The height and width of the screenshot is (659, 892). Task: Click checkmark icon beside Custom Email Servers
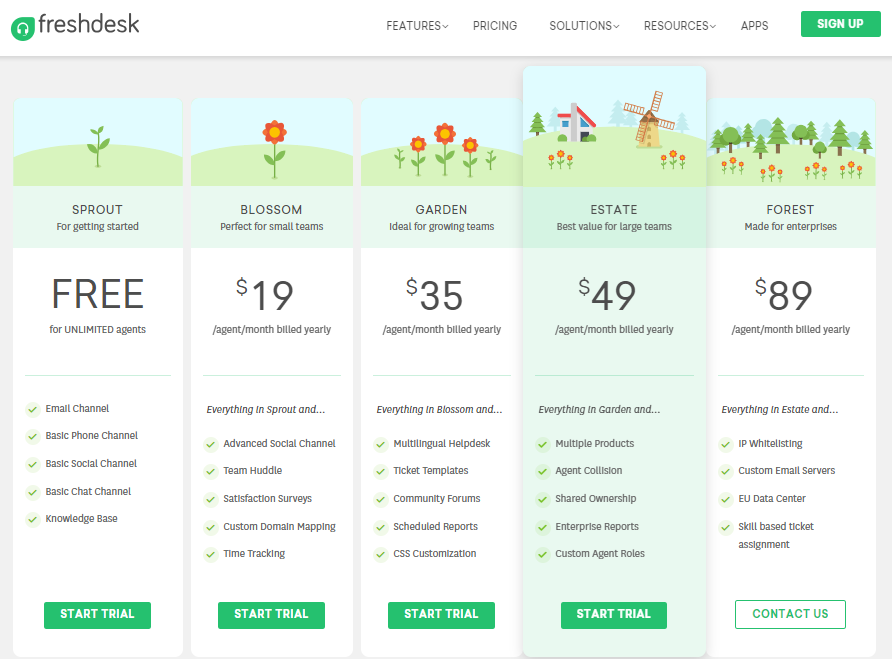(725, 472)
